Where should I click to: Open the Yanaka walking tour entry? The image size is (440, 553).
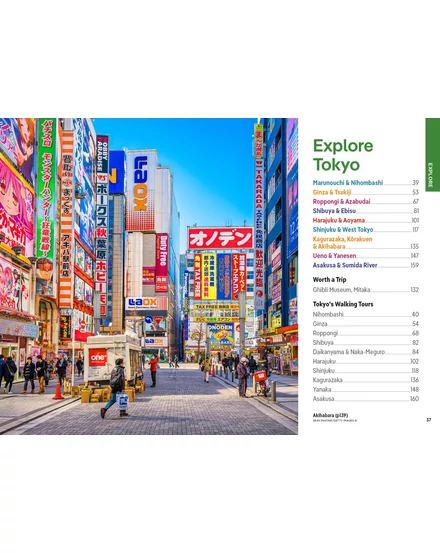pos(366,389)
